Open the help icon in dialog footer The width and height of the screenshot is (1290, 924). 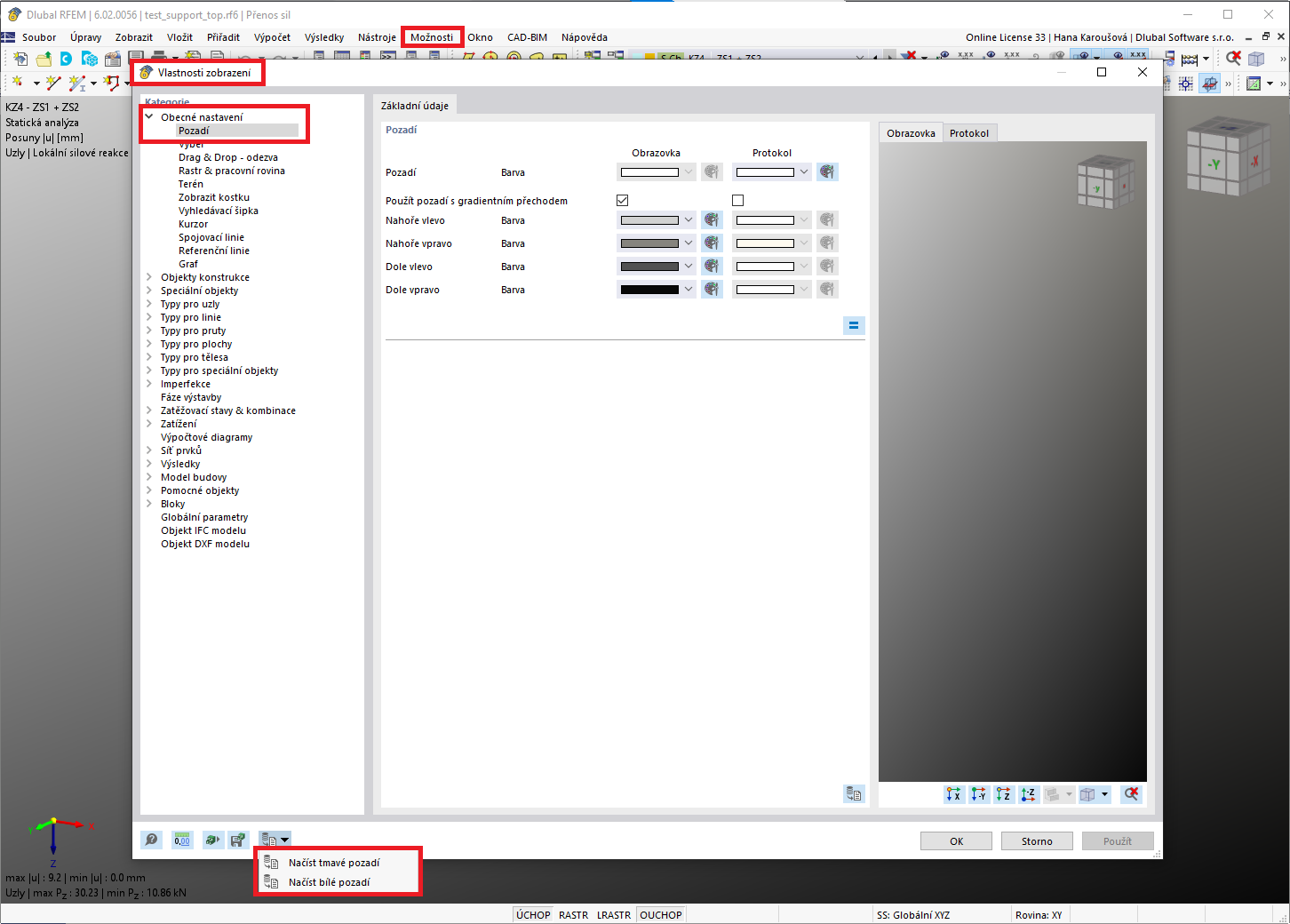[x=151, y=840]
